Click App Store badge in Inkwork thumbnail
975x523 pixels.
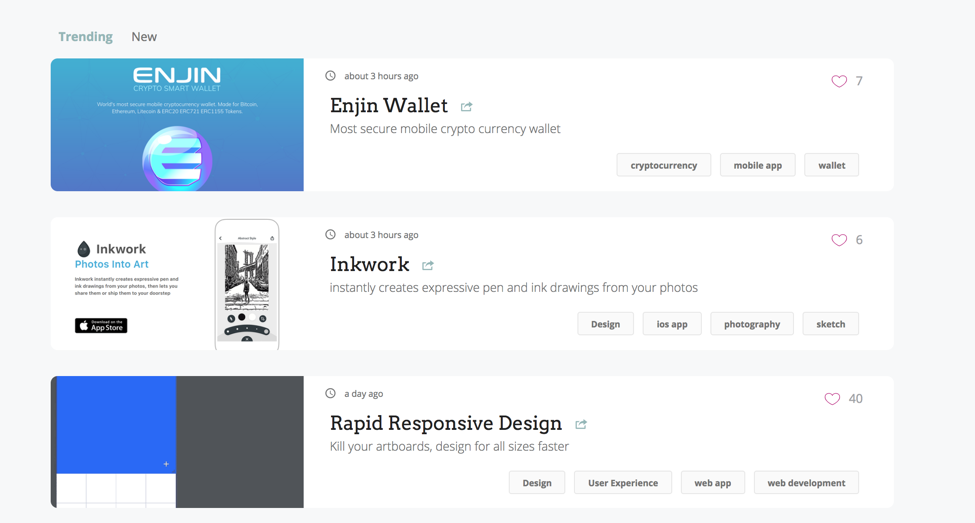101,326
